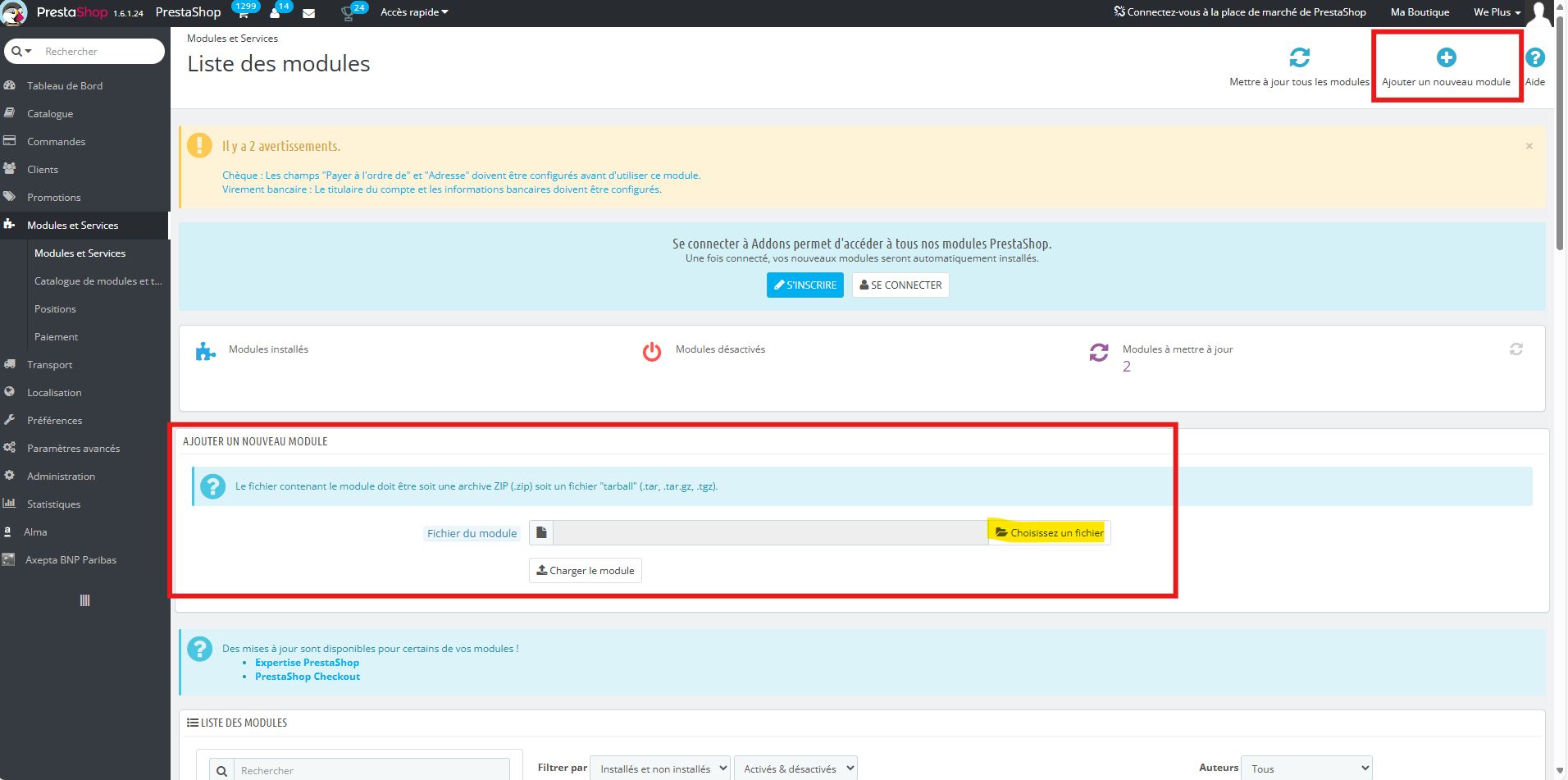
Task: Open the customers notification icon with badge 14
Action: (x=275, y=13)
